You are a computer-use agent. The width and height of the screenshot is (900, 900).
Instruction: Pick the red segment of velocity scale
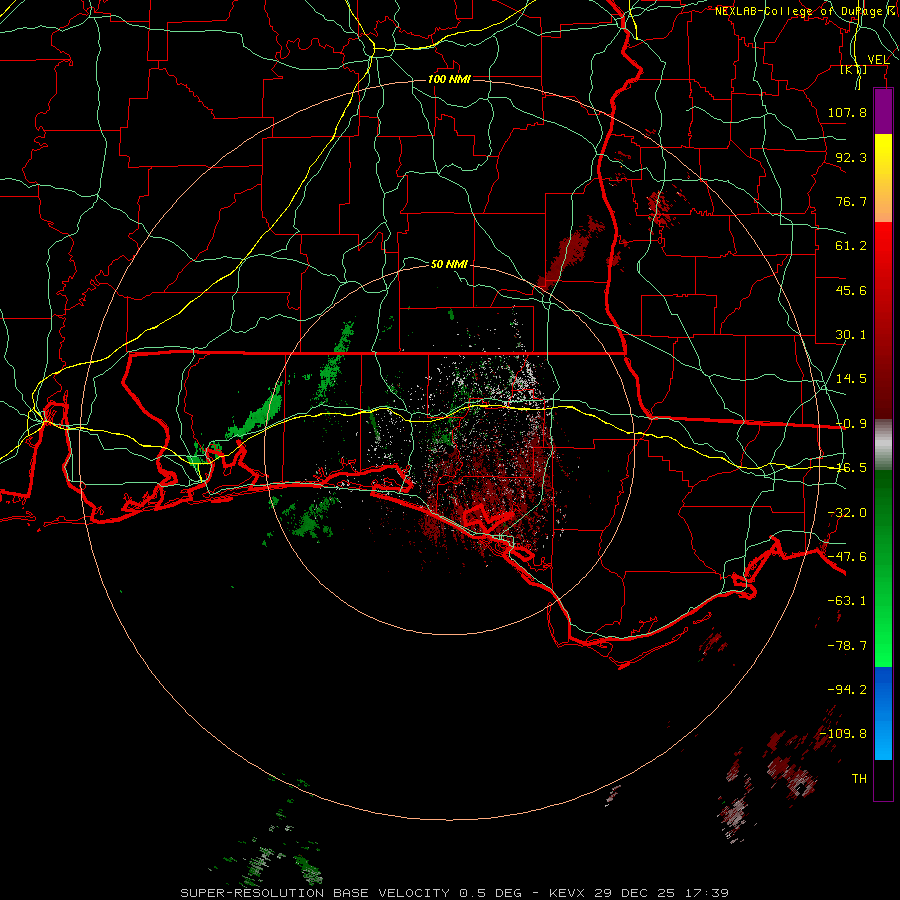point(883,320)
